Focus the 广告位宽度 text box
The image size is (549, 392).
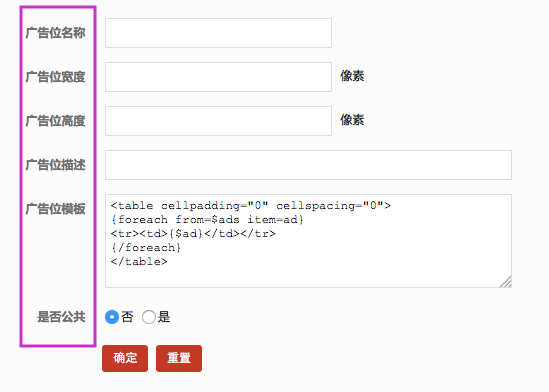(218, 77)
